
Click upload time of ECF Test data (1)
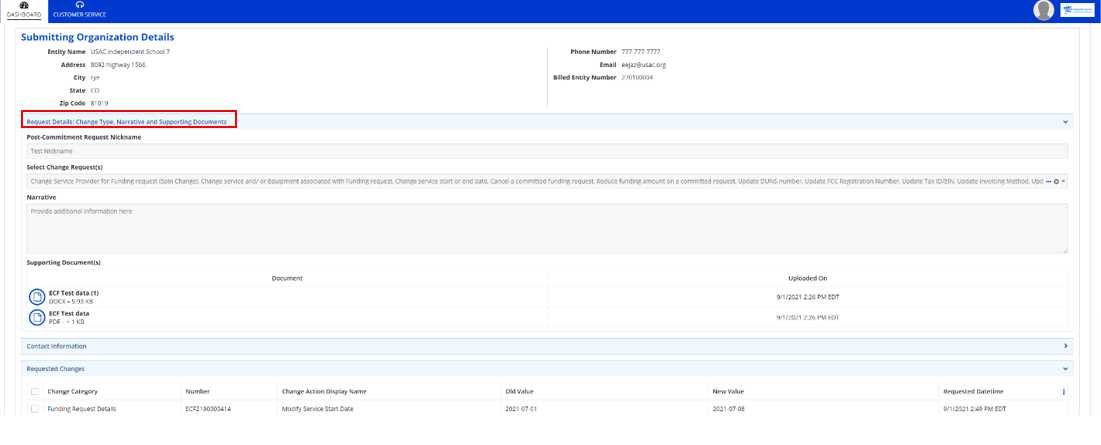(807, 297)
